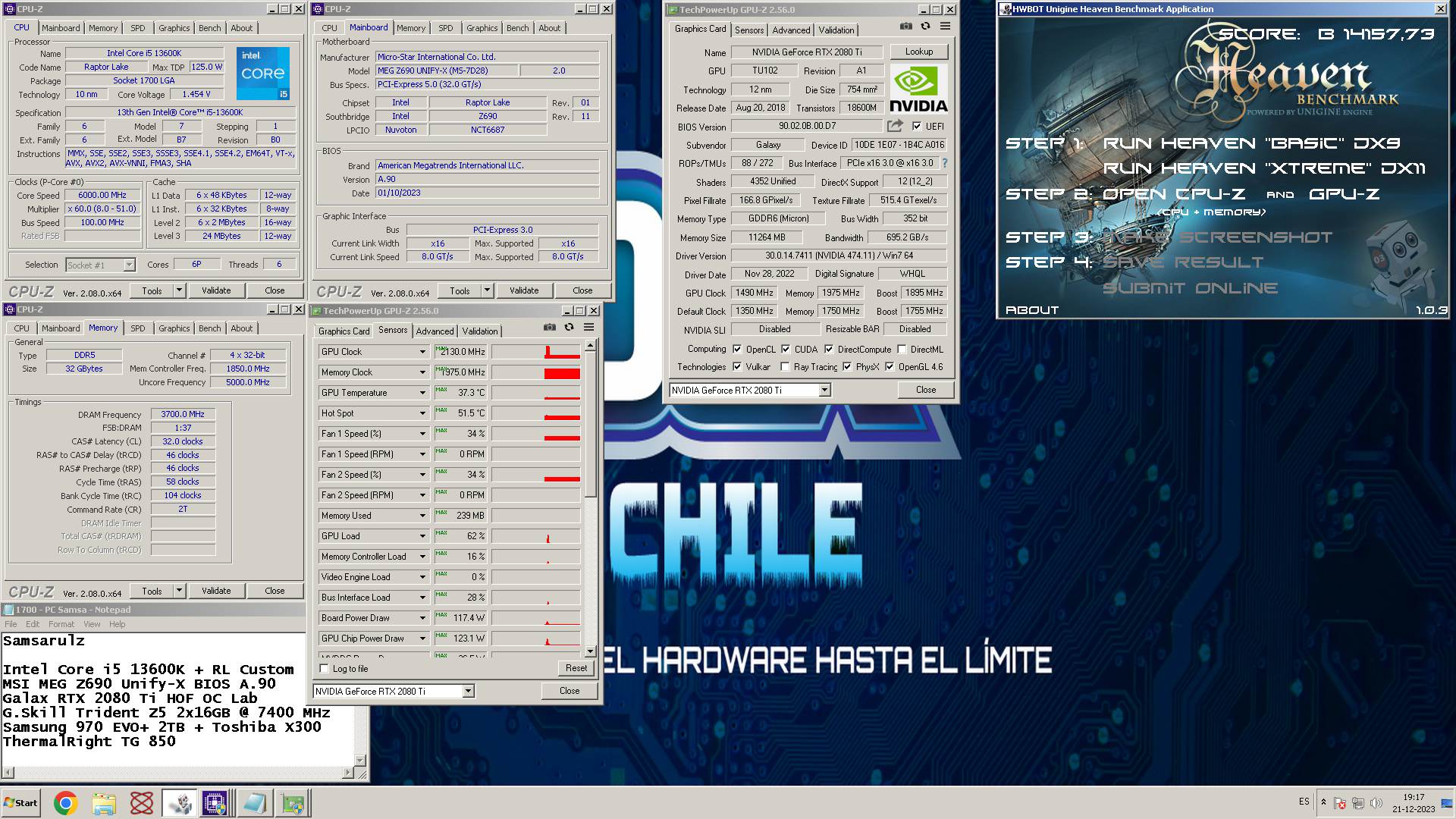This screenshot has height=819, width=1456.
Task: Switch to the Advanced tab in GPU-Z Graphics Card window
Action: click(x=791, y=30)
